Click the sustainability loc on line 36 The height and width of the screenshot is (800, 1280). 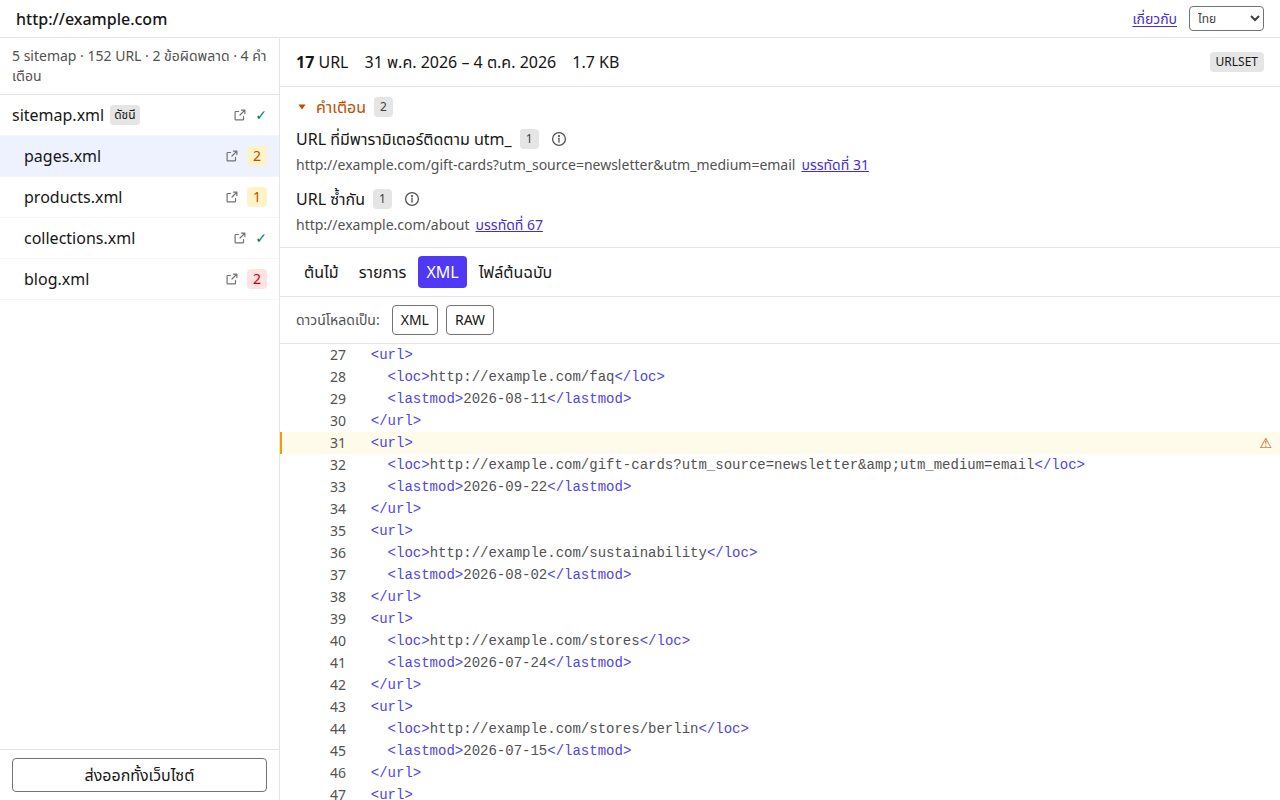(568, 553)
